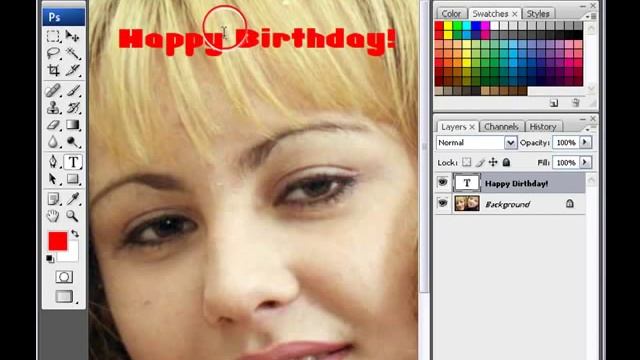Minimize the Swatches panel group
This screenshot has width=640, height=360.
[582, 6]
